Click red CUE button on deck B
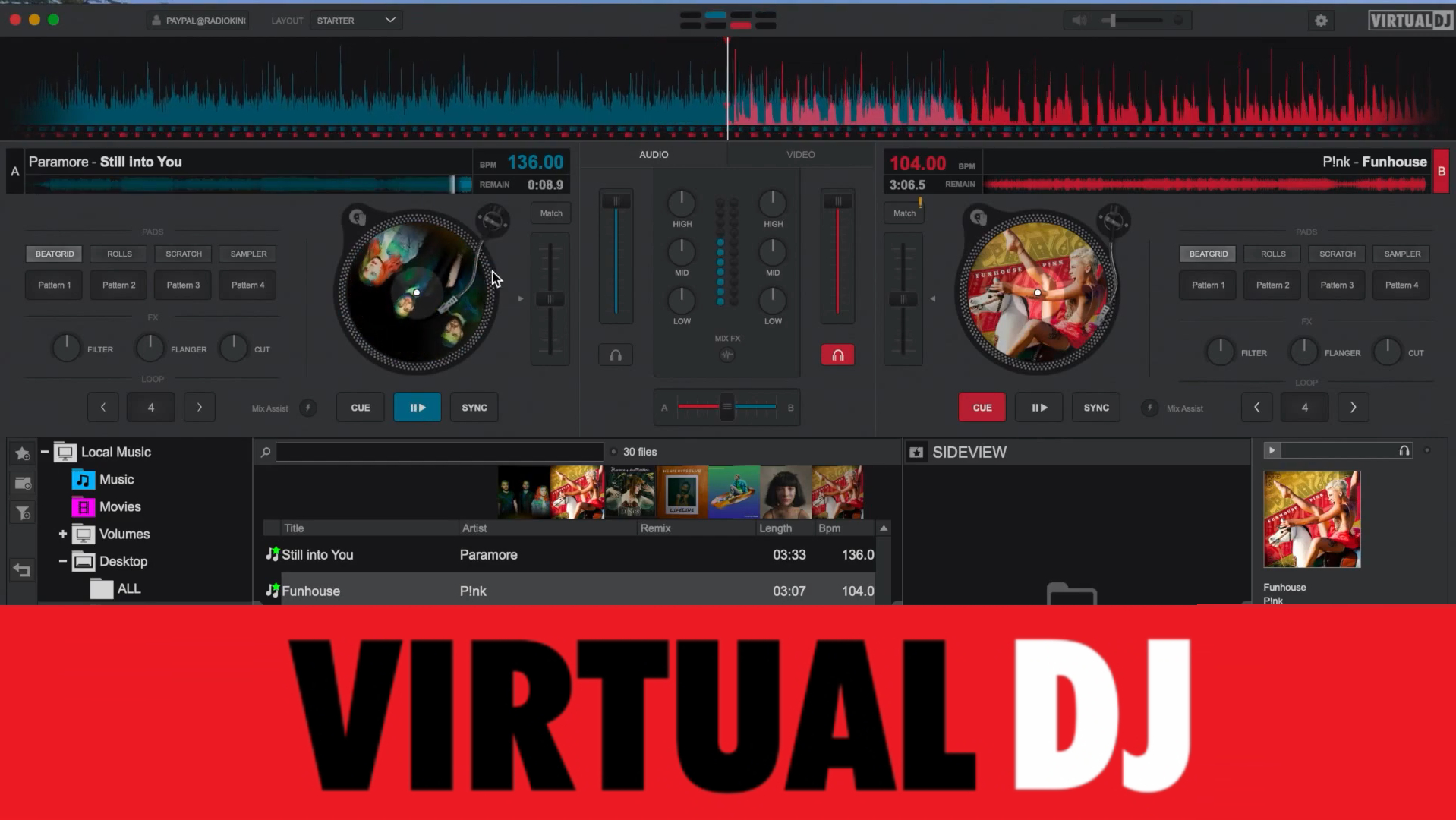The height and width of the screenshot is (820, 1456). [x=982, y=408]
